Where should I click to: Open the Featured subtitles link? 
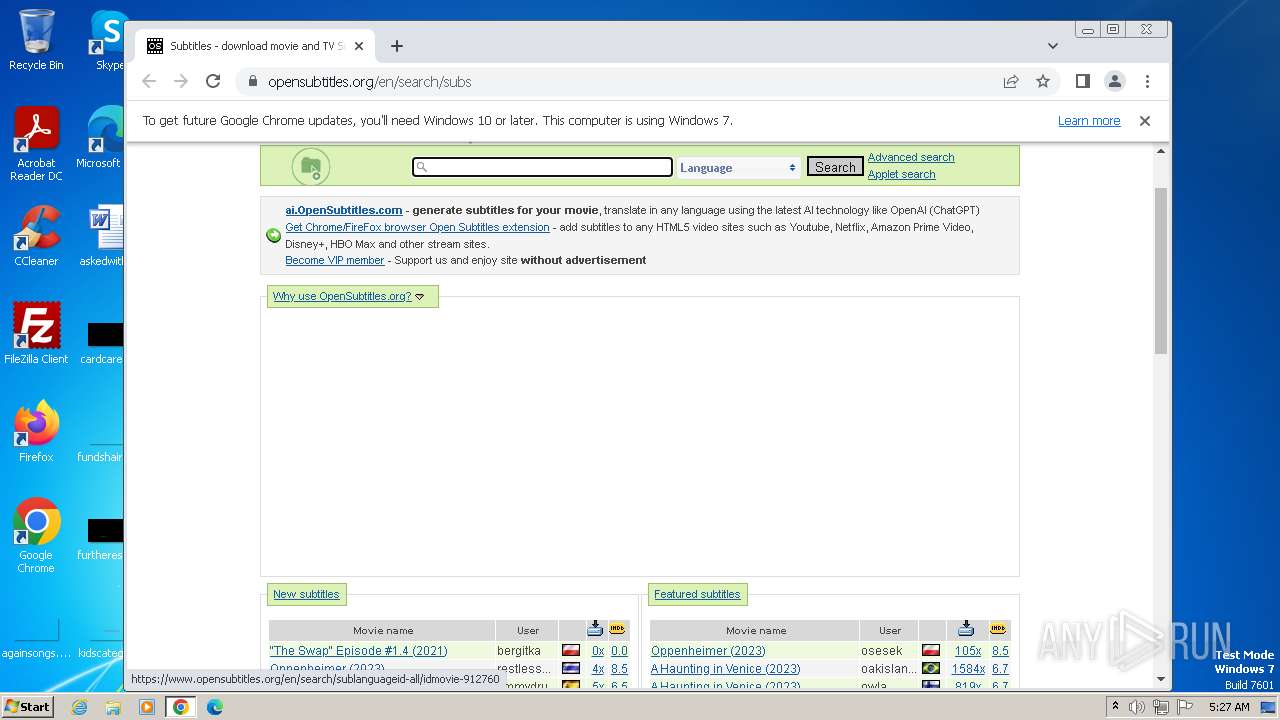coord(697,594)
